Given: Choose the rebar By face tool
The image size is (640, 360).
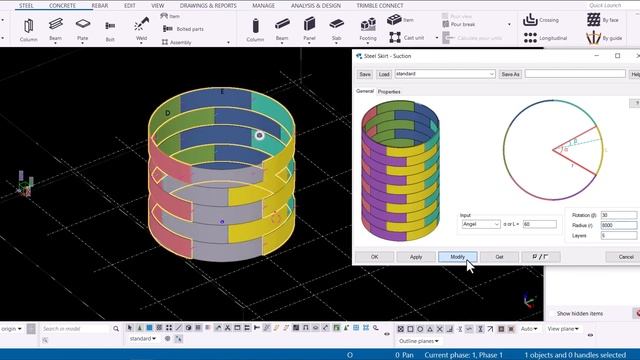Looking at the screenshot, I should [602, 20].
